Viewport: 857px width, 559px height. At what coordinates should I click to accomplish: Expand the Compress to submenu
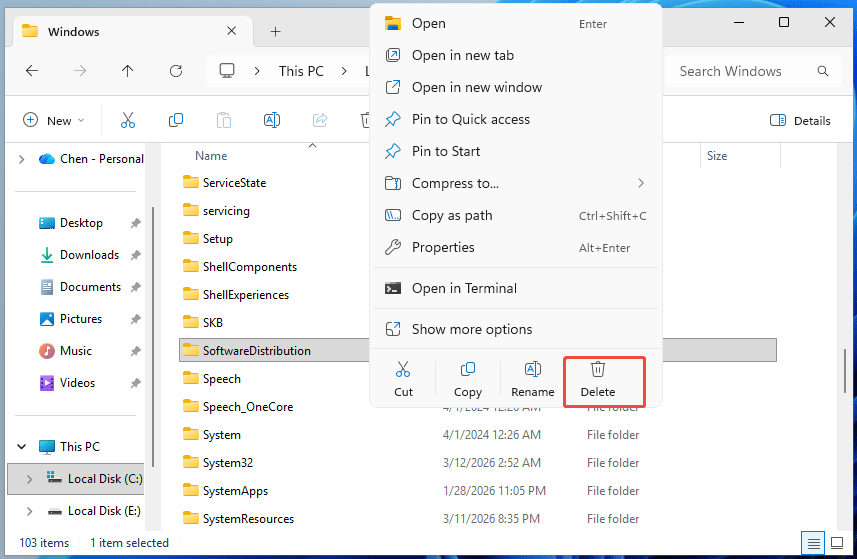coord(641,183)
